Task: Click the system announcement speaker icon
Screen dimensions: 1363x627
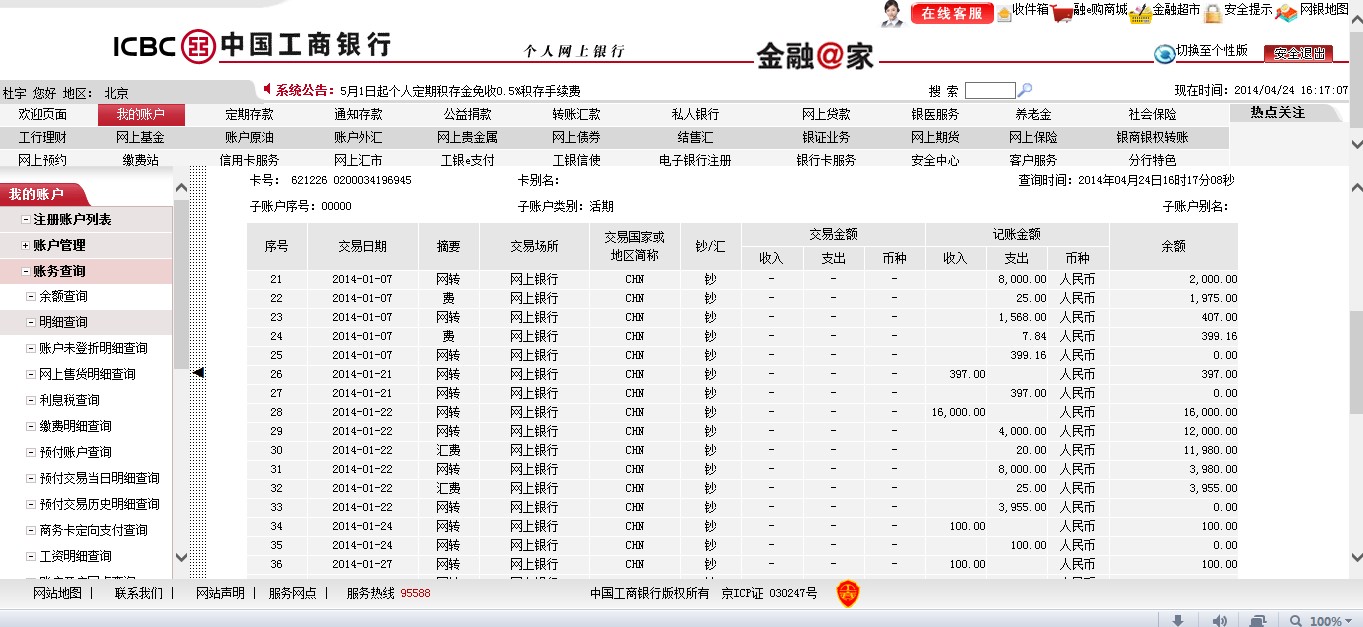Action: click(x=267, y=90)
